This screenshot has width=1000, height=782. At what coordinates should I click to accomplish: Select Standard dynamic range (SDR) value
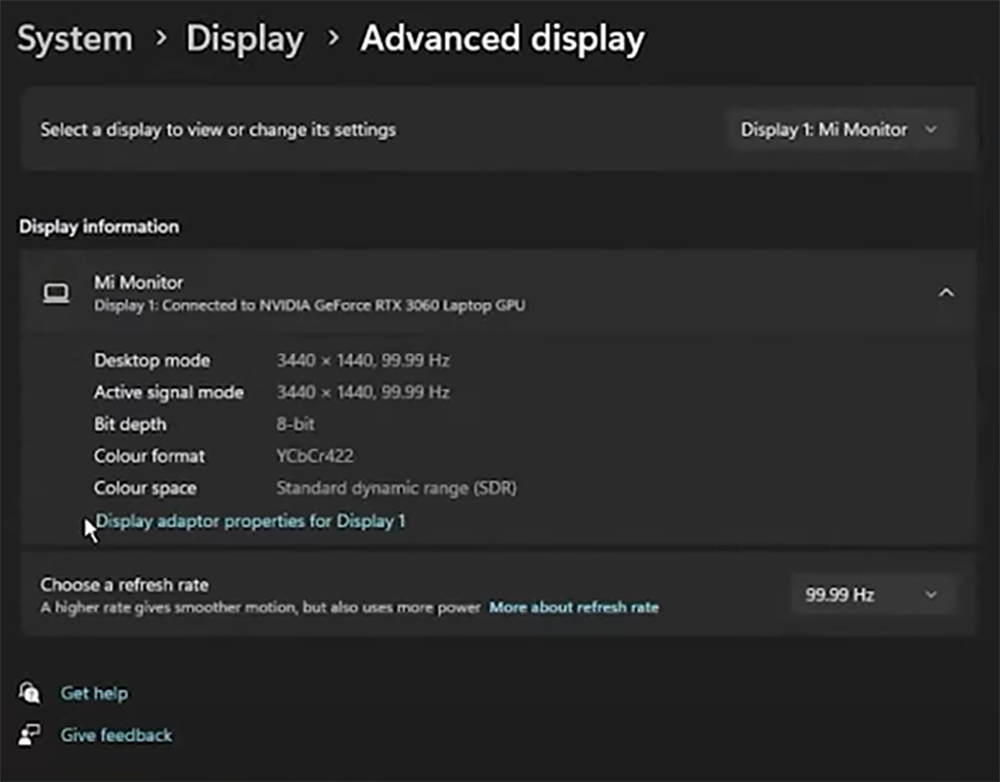pyautogui.click(x=396, y=488)
